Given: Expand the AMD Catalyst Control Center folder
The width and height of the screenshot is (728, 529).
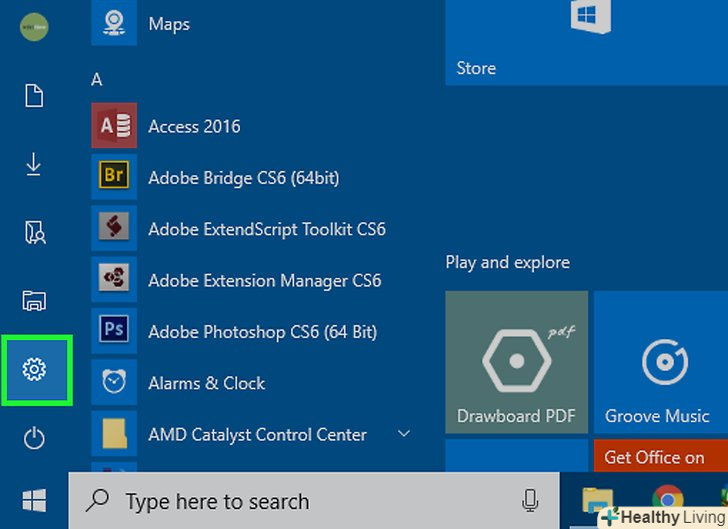Looking at the screenshot, I should click(x=404, y=434).
